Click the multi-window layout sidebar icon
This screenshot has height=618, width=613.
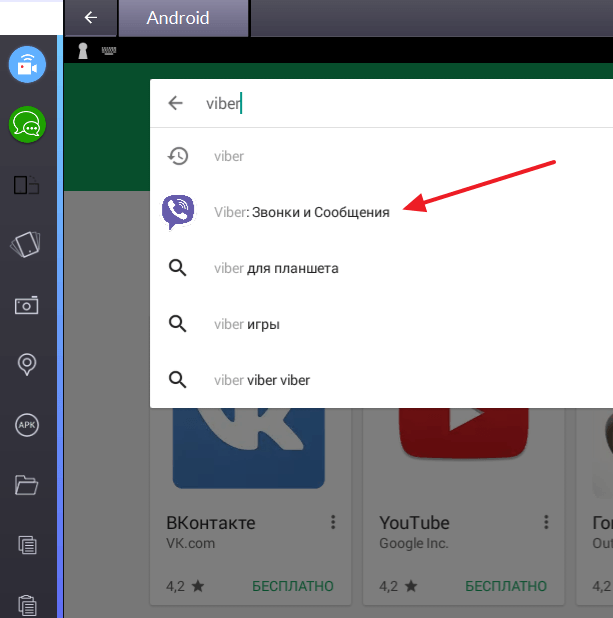click(26, 185)
